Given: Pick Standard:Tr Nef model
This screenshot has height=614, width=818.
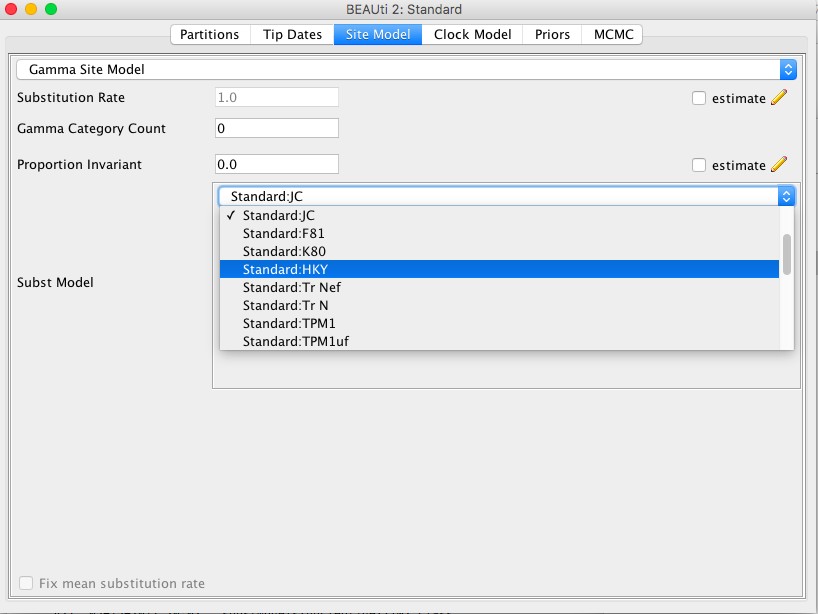Looking at the screenshot, I should coord(499,287).
